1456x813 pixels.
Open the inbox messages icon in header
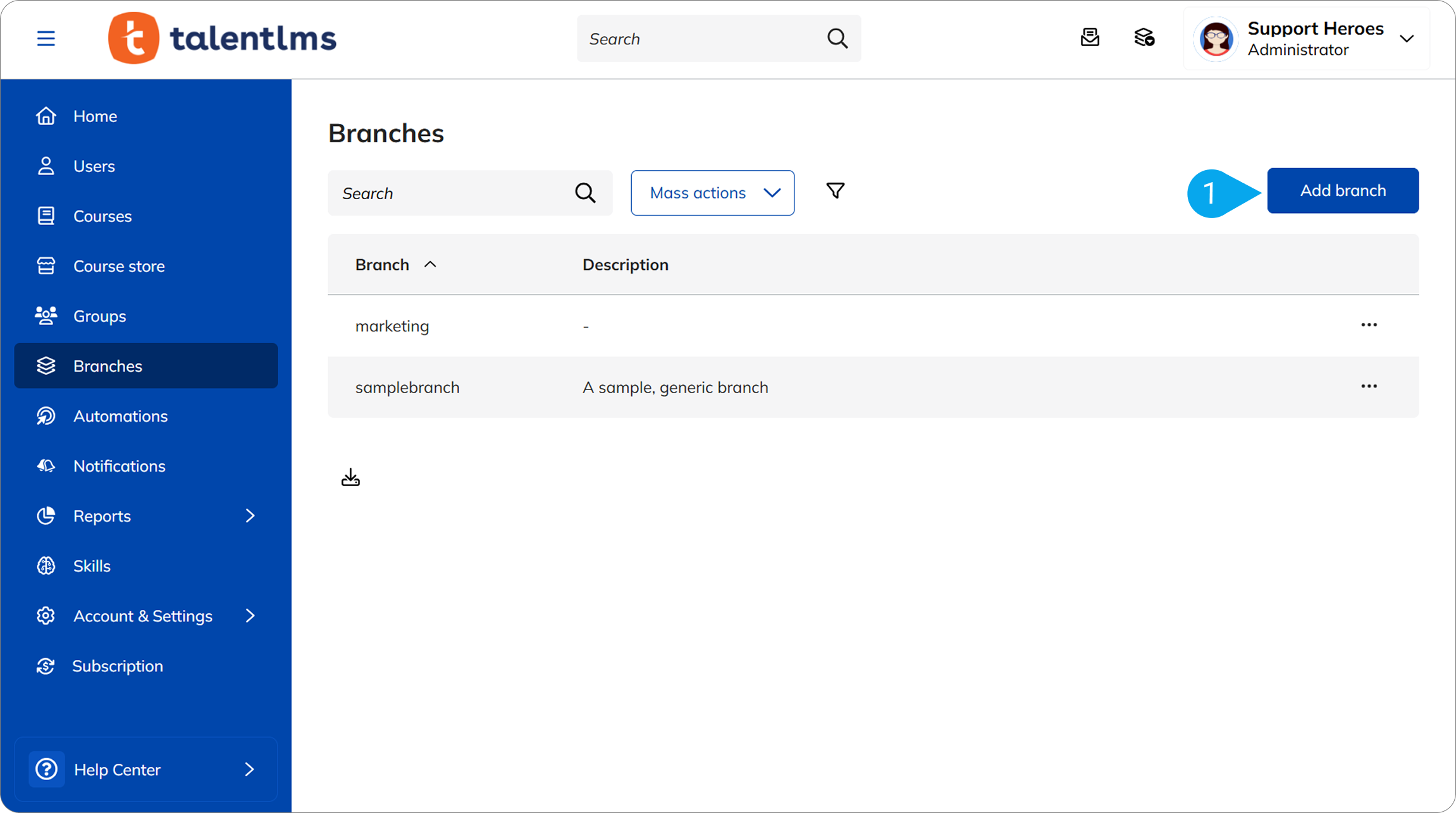coord(1090,38)
